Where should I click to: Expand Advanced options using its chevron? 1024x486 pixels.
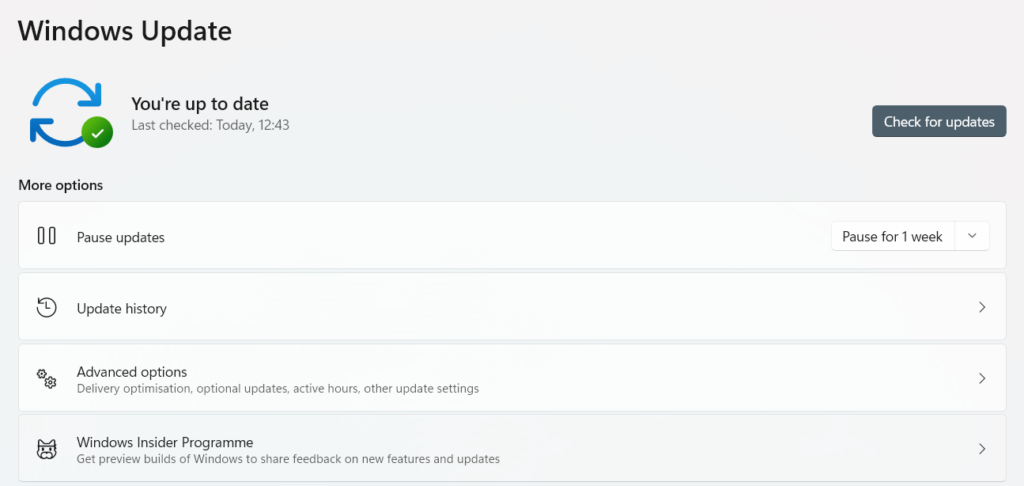point(982,379)
